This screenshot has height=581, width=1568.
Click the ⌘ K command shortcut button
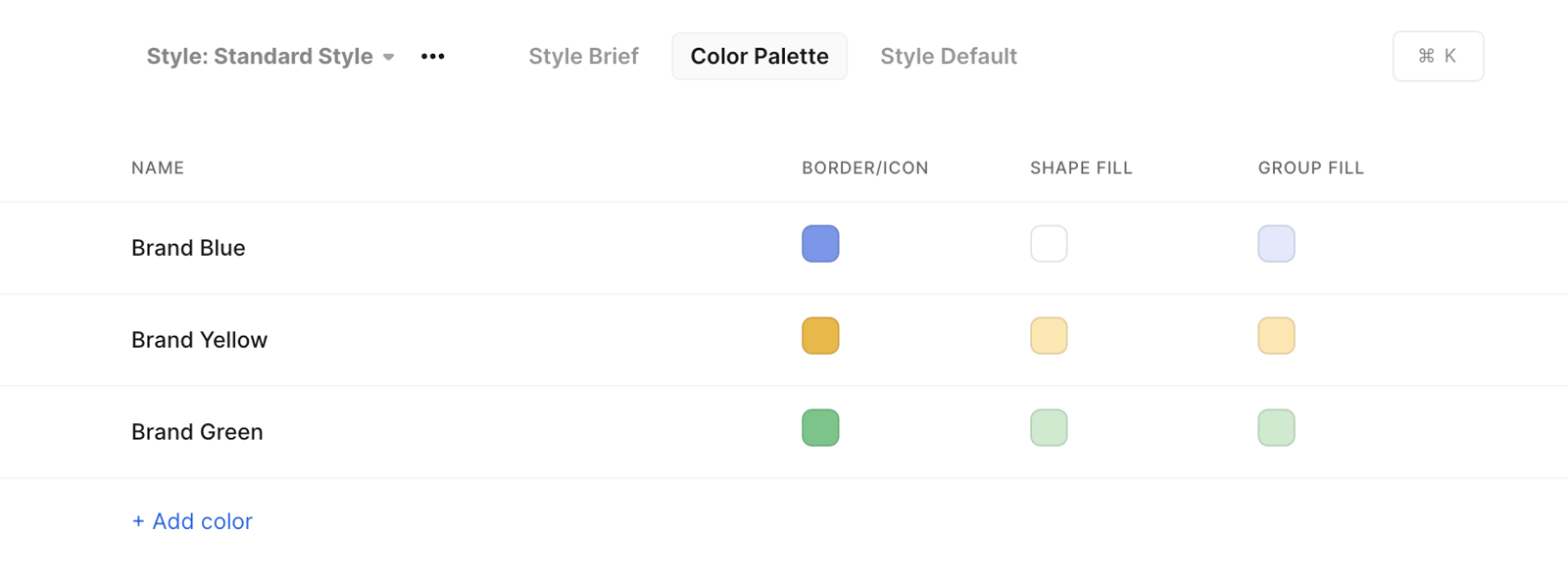[1438, 56]
